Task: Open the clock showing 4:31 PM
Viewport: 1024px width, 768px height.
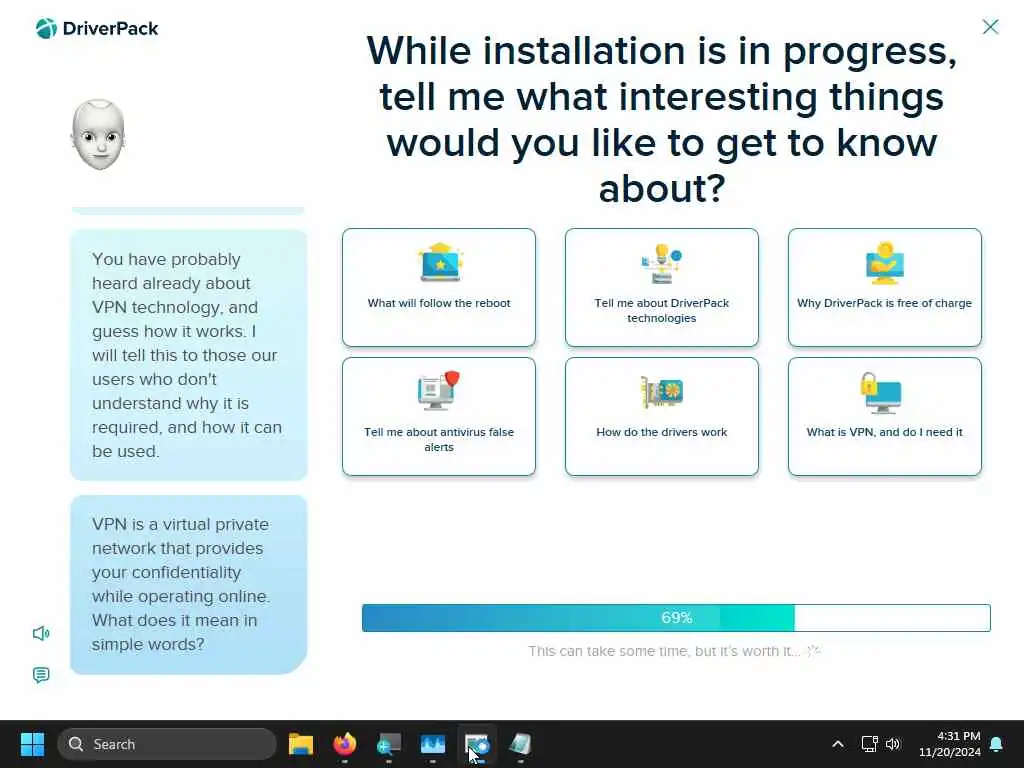Action: click(950, 744)
